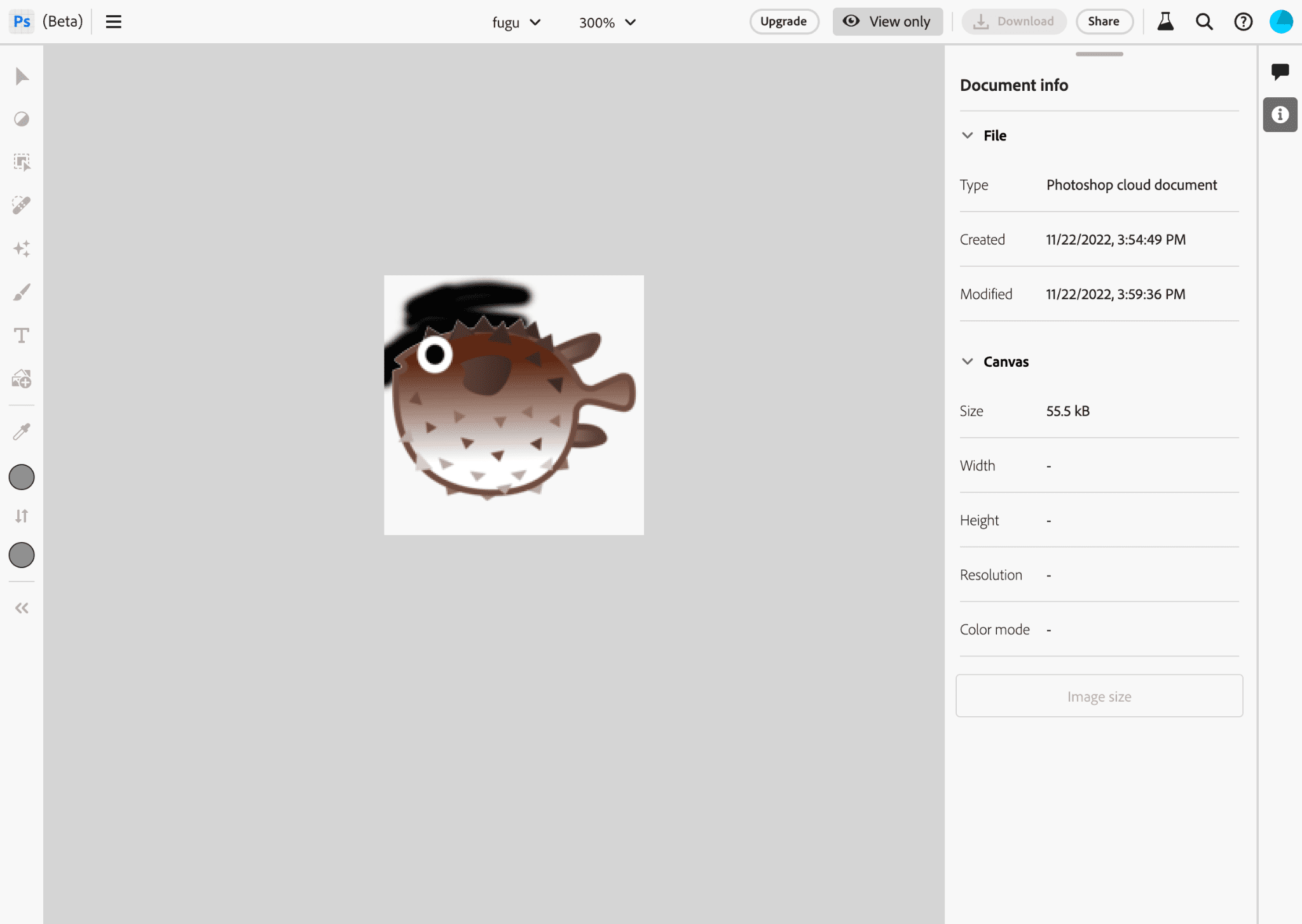Select the Type tool
This screenshot has height=924, width=1302.
22,335
